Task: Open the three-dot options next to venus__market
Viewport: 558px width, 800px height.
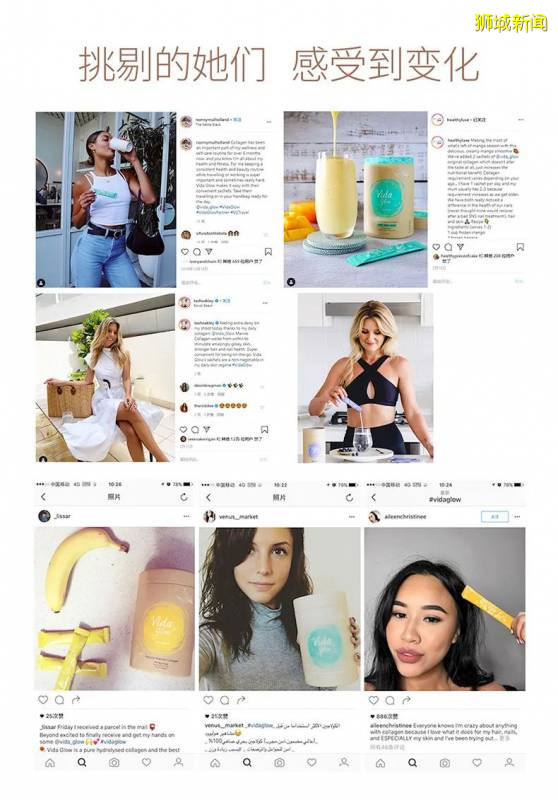Action: pyautogui.click(x=351, y=517)
